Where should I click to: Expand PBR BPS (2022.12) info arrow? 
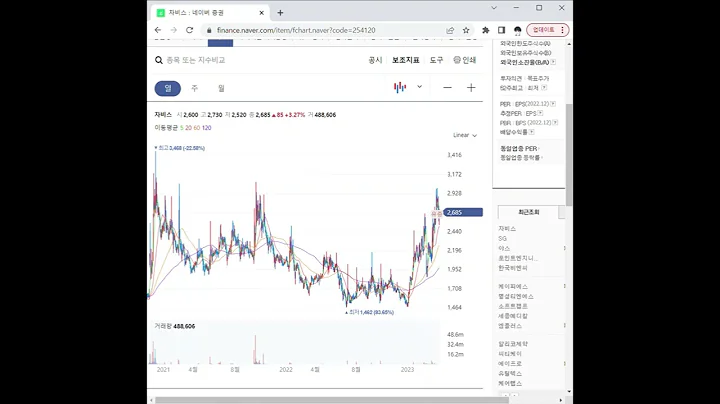(x=556, y=123)
